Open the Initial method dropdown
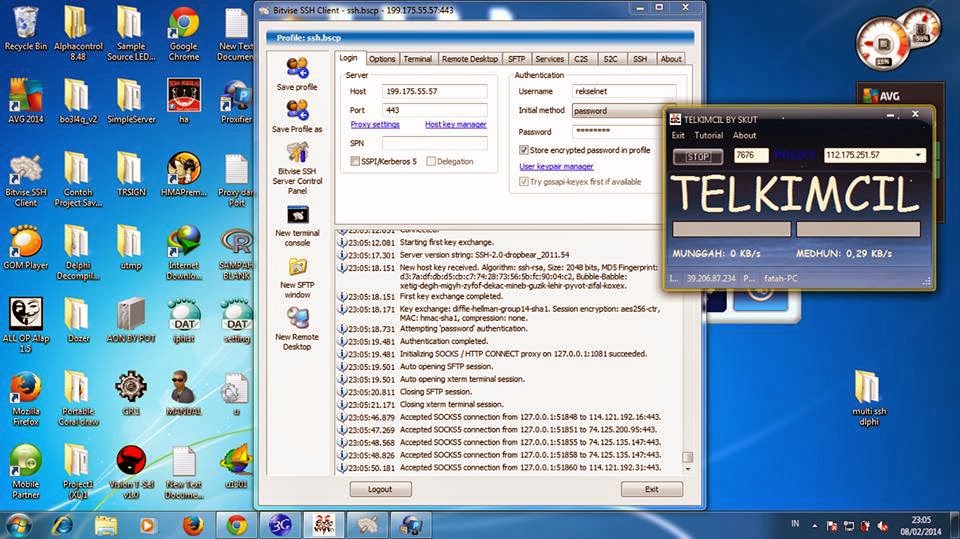The width and height of the screenshot is (960, 539). [618, 111]
